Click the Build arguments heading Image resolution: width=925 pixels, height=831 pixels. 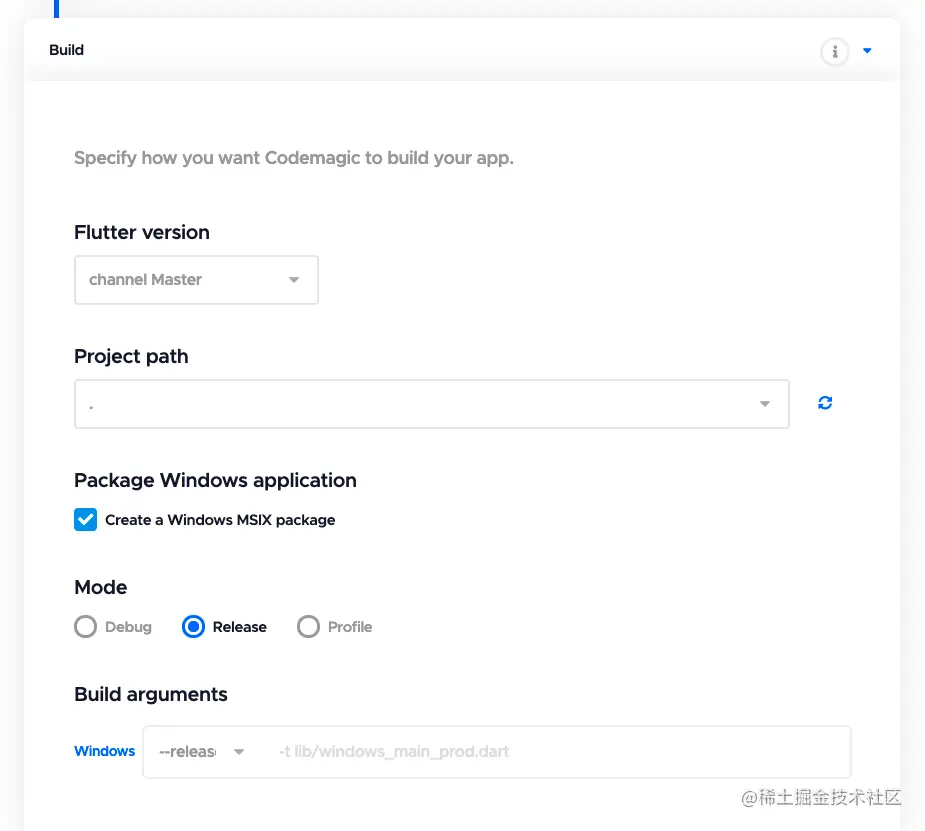pos(150,694)
